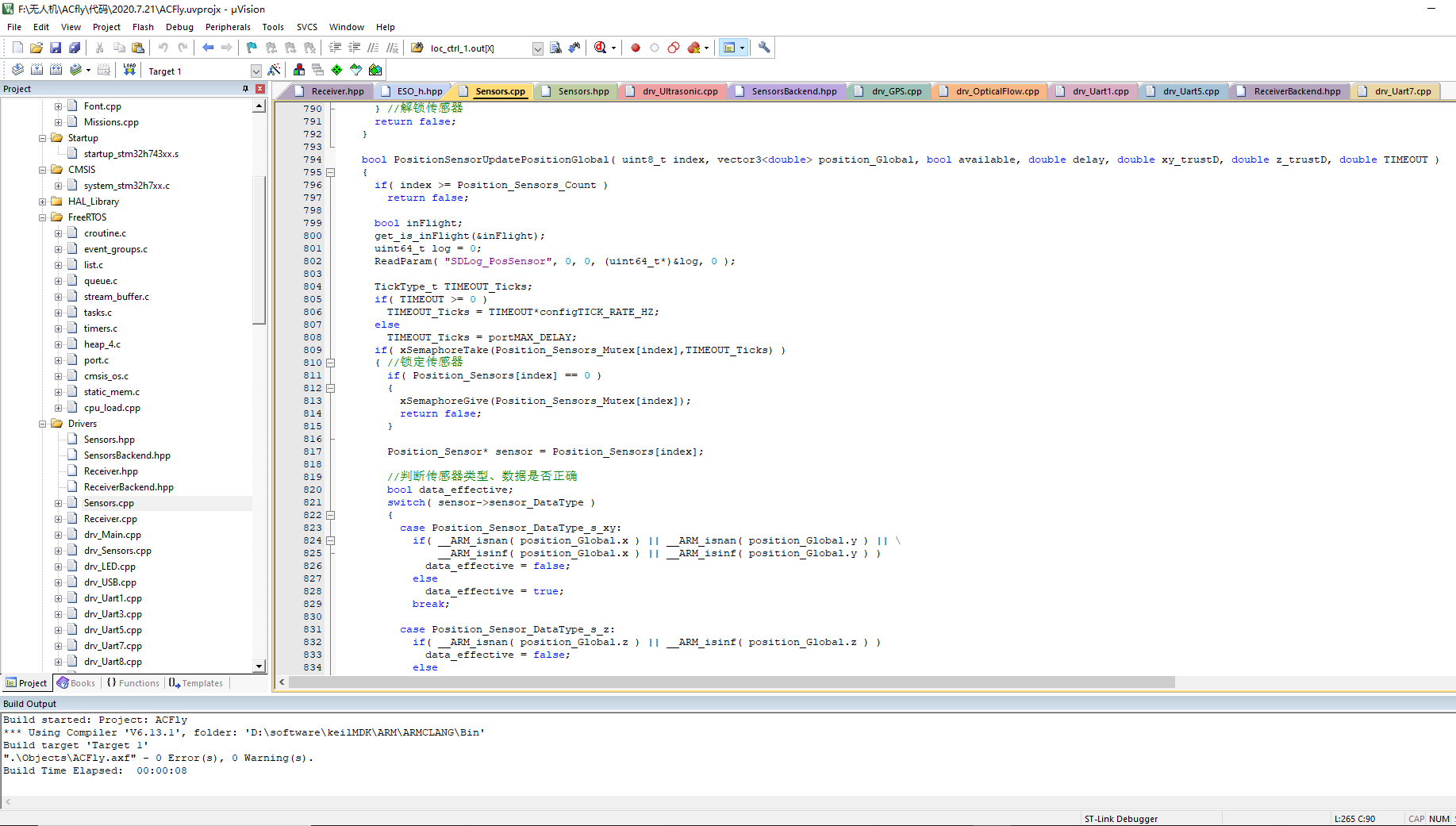Show the Books tab
Image resolution: width=1456 pixels, height=826 pixels.
(x=75, y=683)
